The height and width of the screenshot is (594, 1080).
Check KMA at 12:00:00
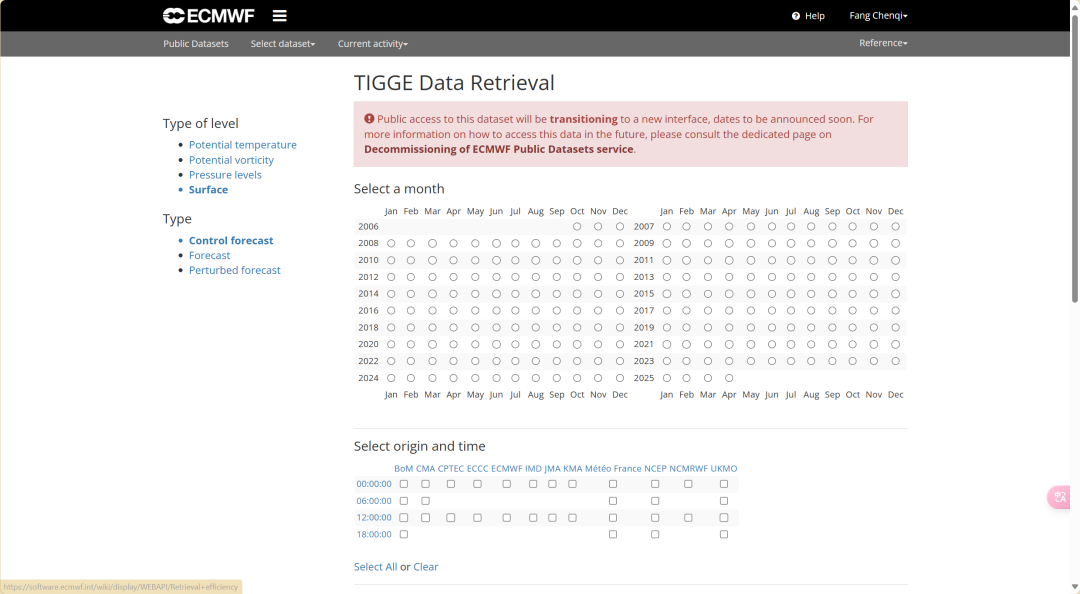pyautogui.click(x=572, y=518)
